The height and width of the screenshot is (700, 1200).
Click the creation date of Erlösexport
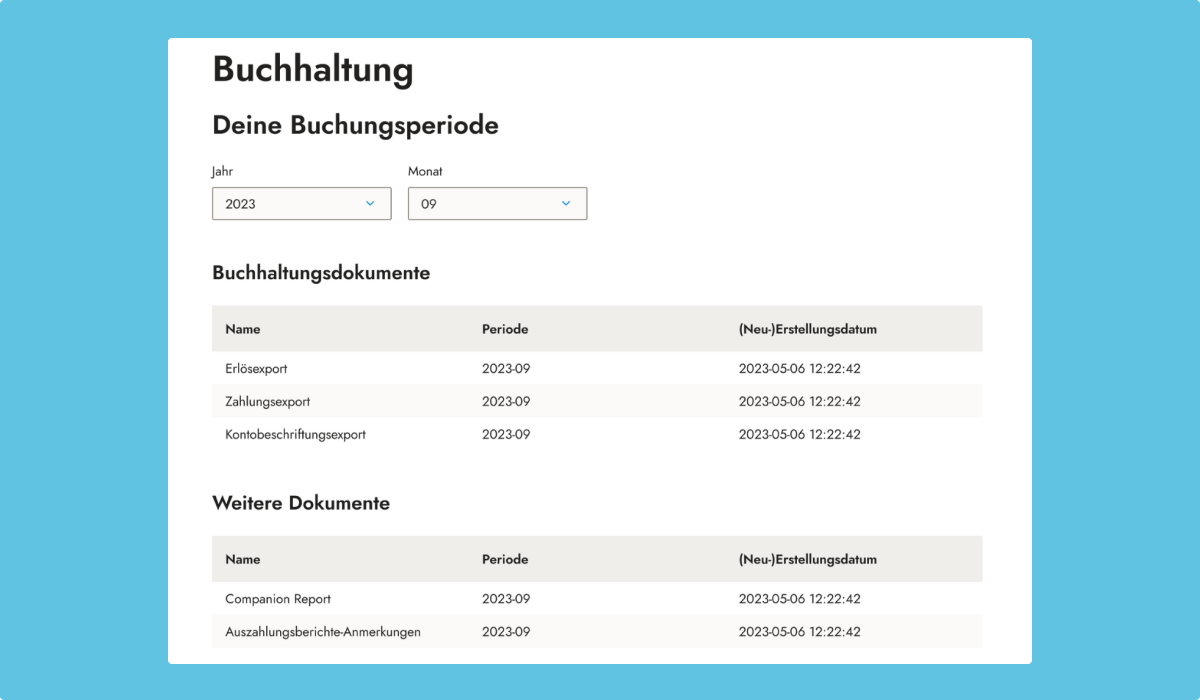(x=800, y=368)
